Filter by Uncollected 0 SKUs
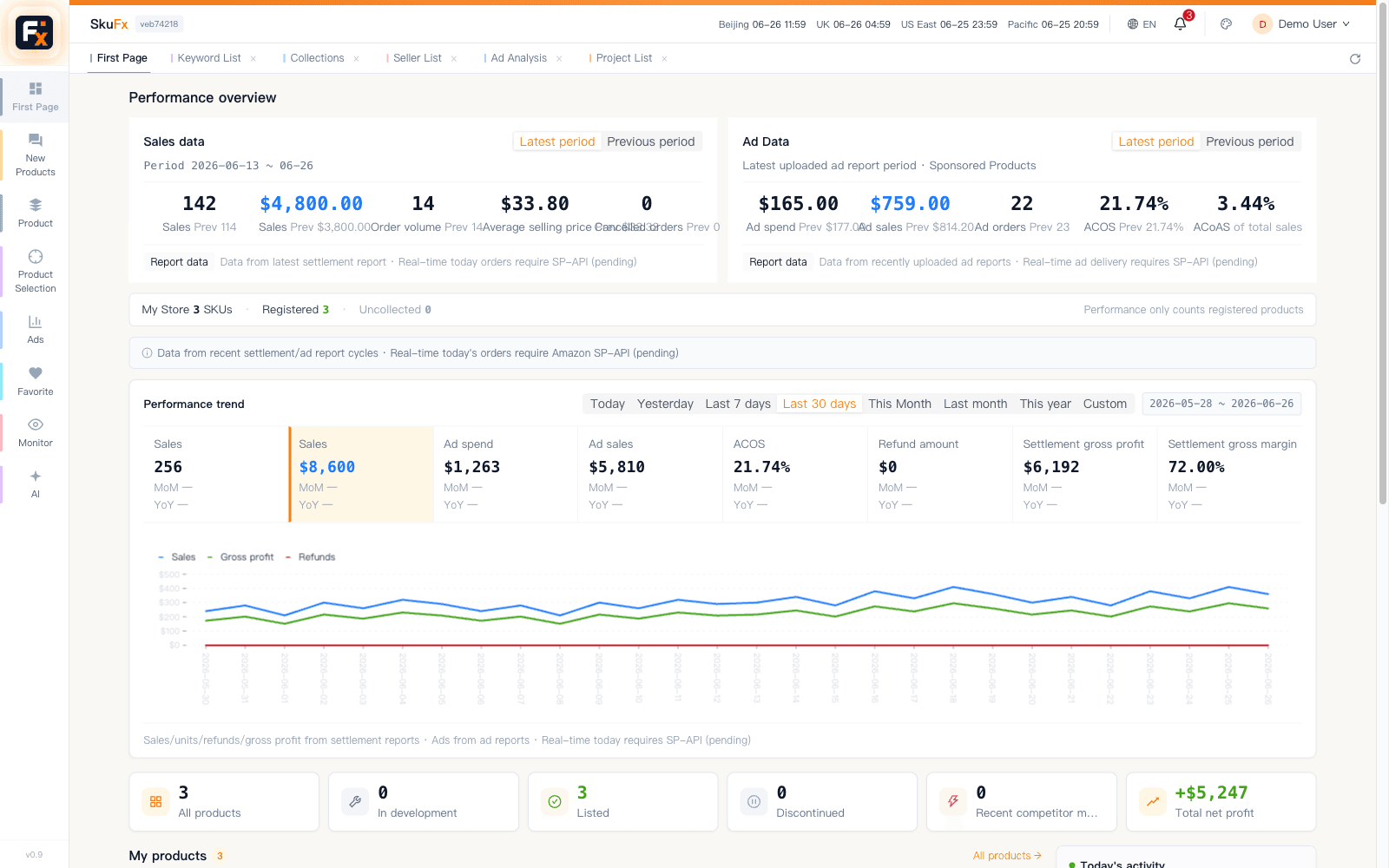The width and height of the screenshot is (1389, 868). click(395, 310)
